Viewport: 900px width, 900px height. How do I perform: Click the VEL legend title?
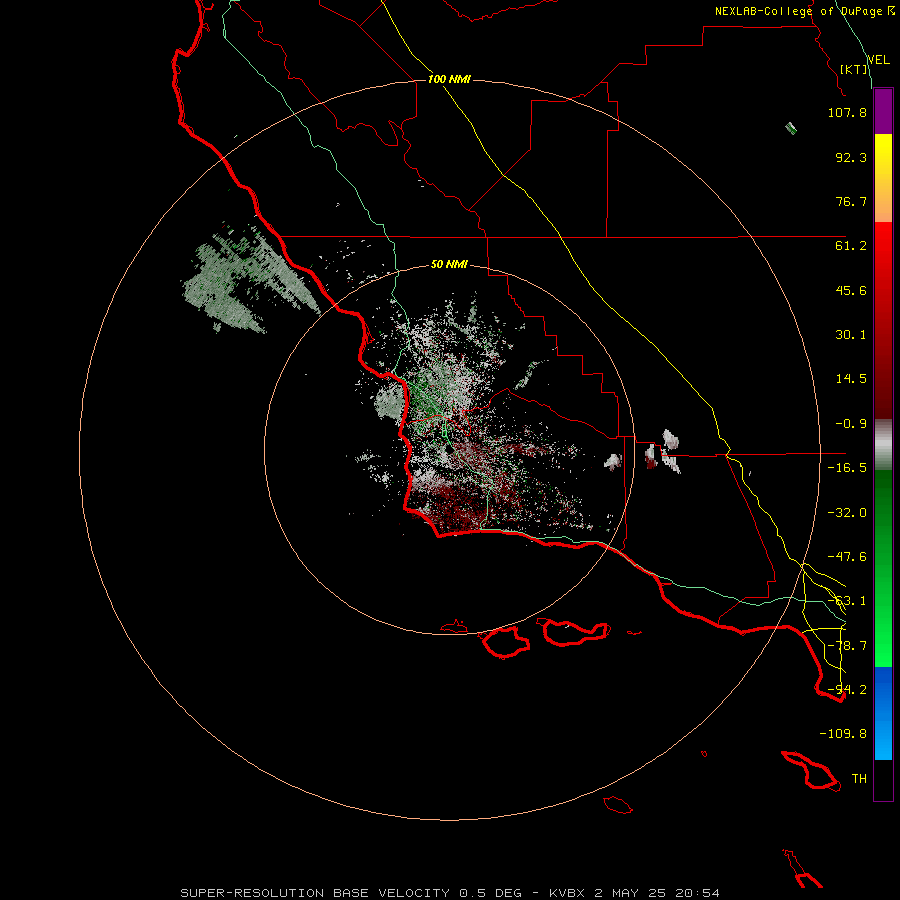878,60
